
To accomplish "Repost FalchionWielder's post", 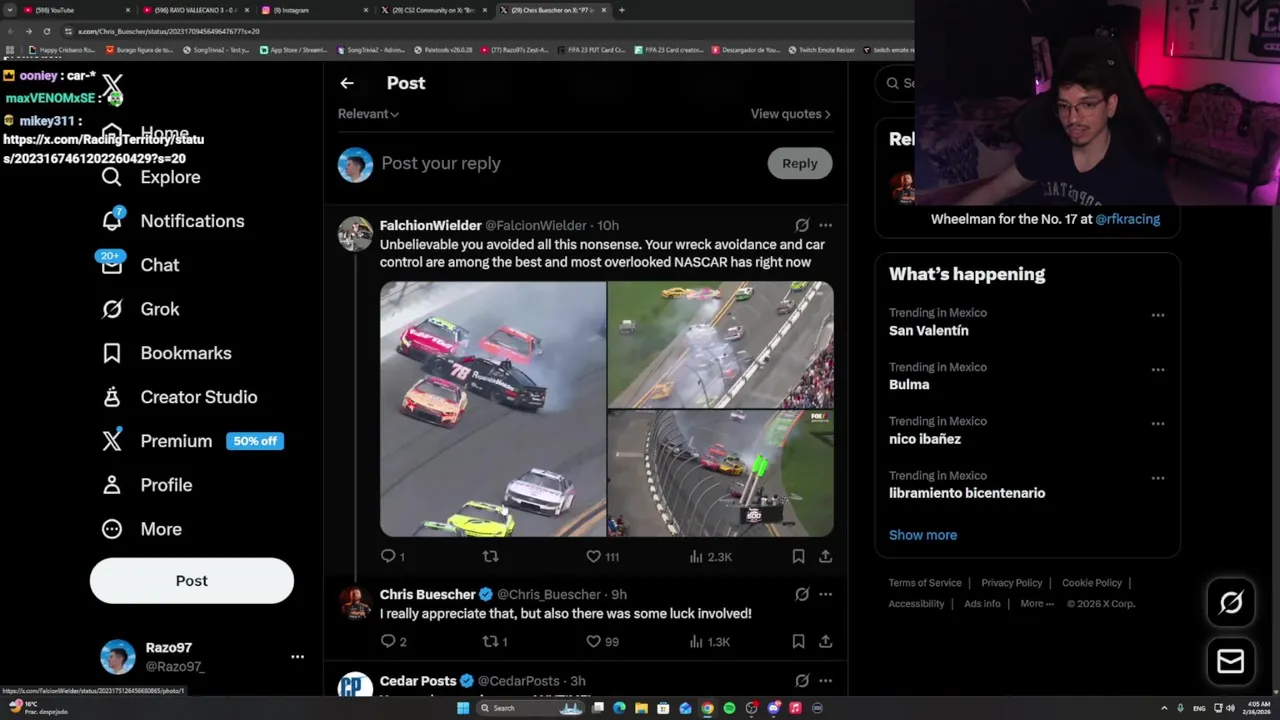I will pyautogui.click(x=490, y=556).
